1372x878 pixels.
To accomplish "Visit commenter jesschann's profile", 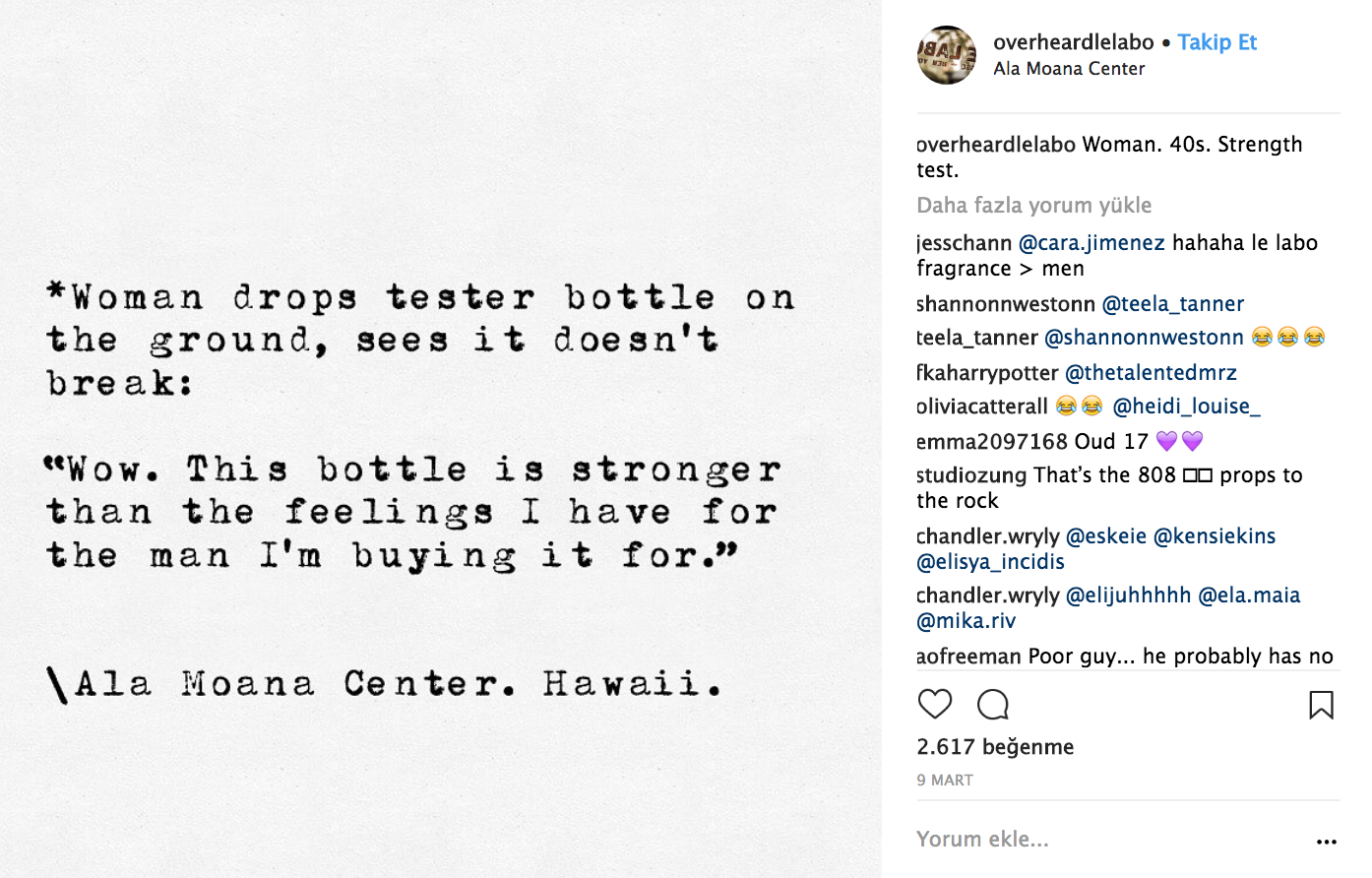I will click(965, 243).
